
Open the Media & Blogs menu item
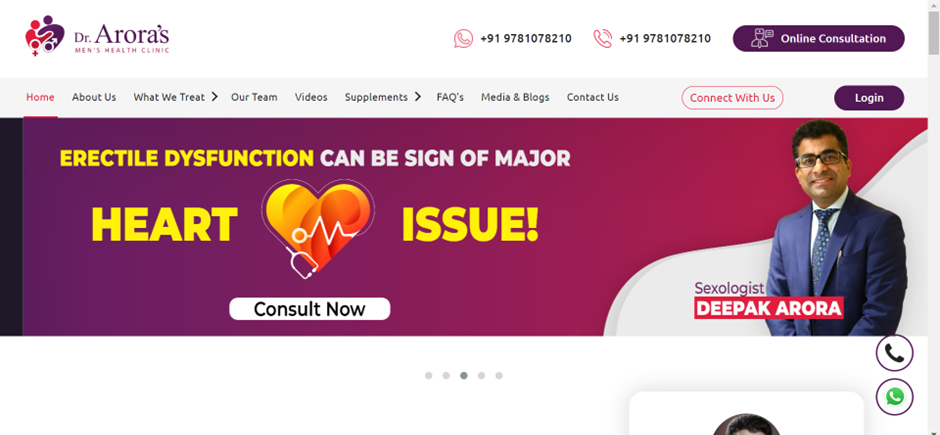click(x=515, y=97)
